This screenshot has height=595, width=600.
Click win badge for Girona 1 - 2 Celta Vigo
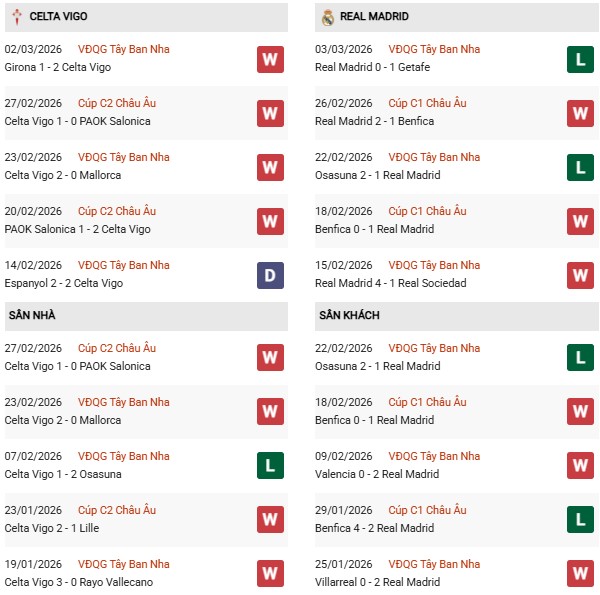click(270, 59)
